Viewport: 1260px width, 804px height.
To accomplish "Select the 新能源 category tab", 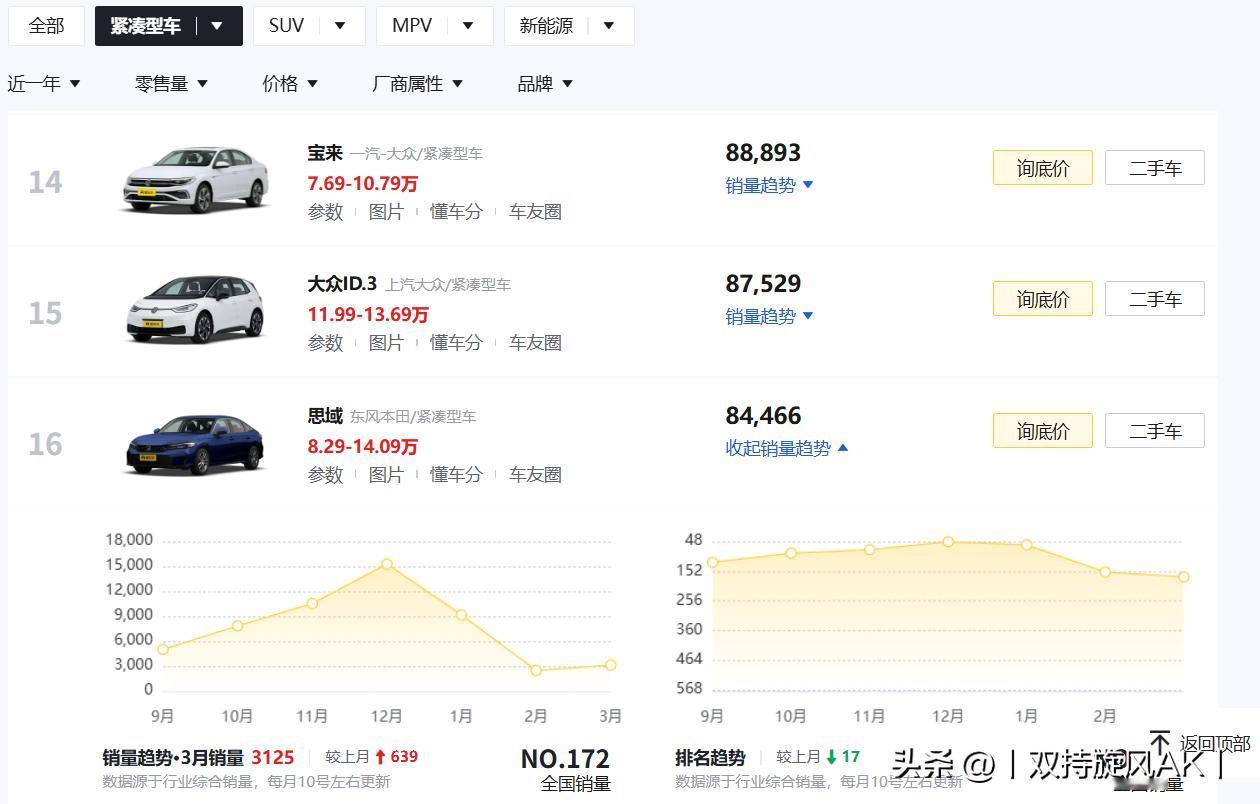I will point(546,26).
